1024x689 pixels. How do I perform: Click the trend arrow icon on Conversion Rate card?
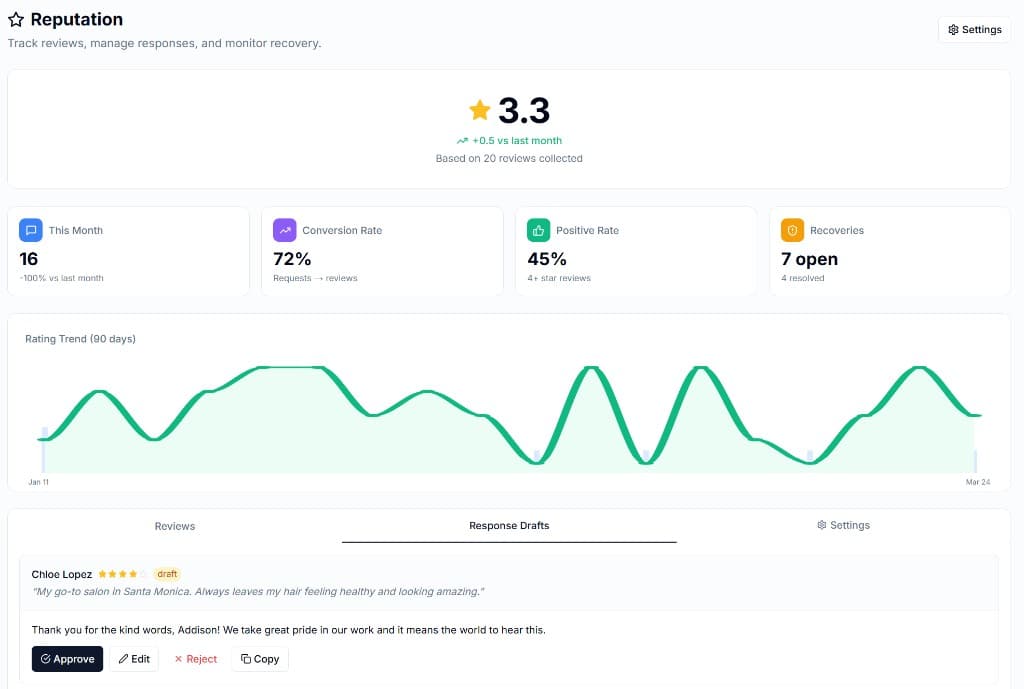[285, 230]
